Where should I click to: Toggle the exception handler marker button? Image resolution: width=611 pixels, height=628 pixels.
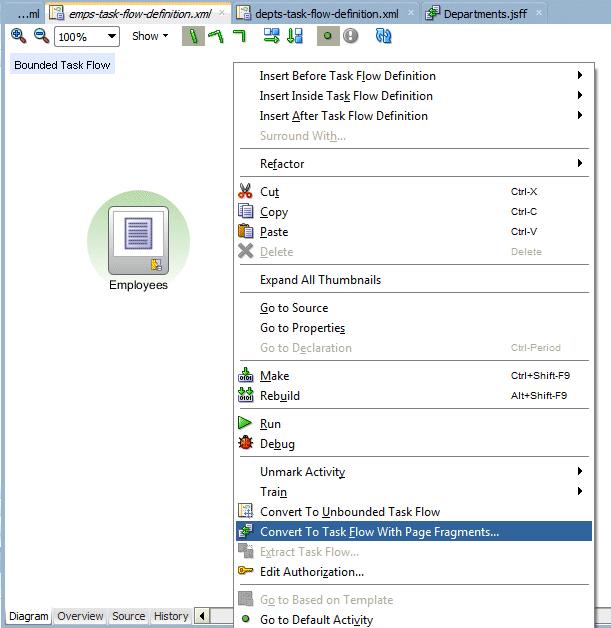[x=351, y=36]
